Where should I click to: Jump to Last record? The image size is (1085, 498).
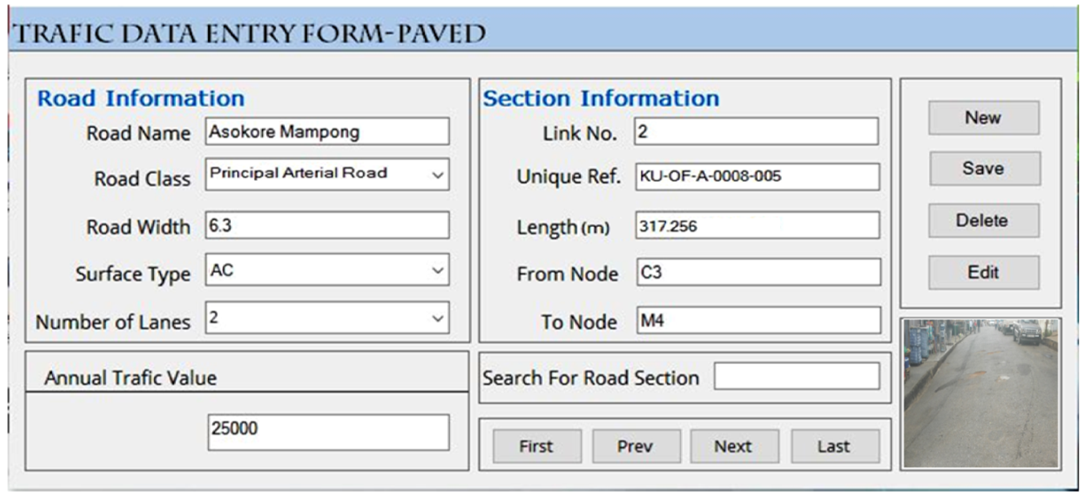pos(834,446)
